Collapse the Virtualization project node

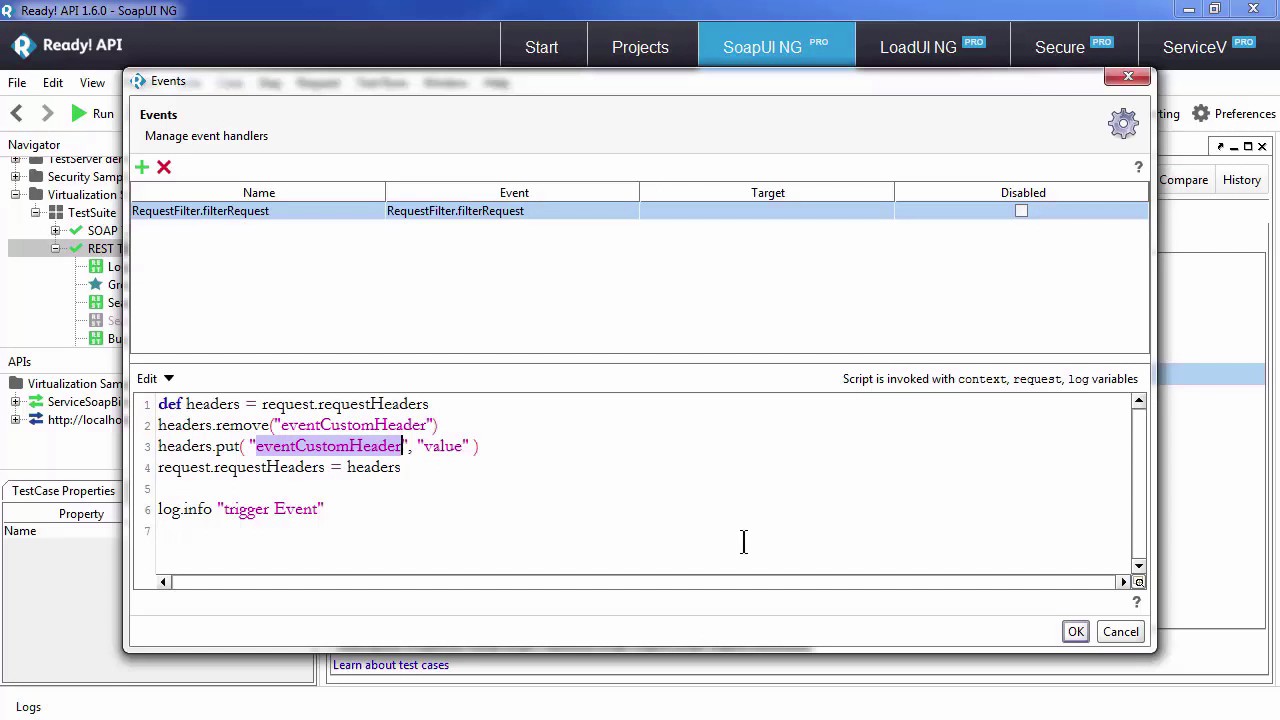point(16,195)
